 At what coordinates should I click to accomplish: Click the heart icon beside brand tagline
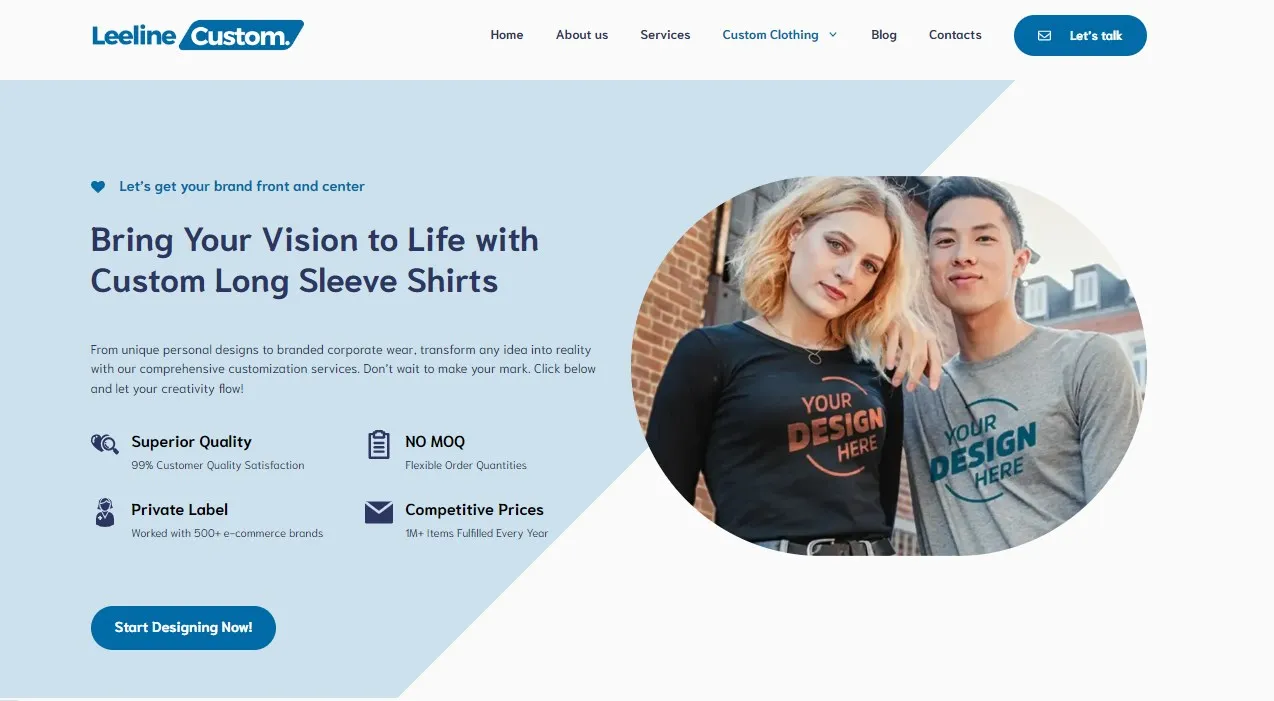point(98,187)
